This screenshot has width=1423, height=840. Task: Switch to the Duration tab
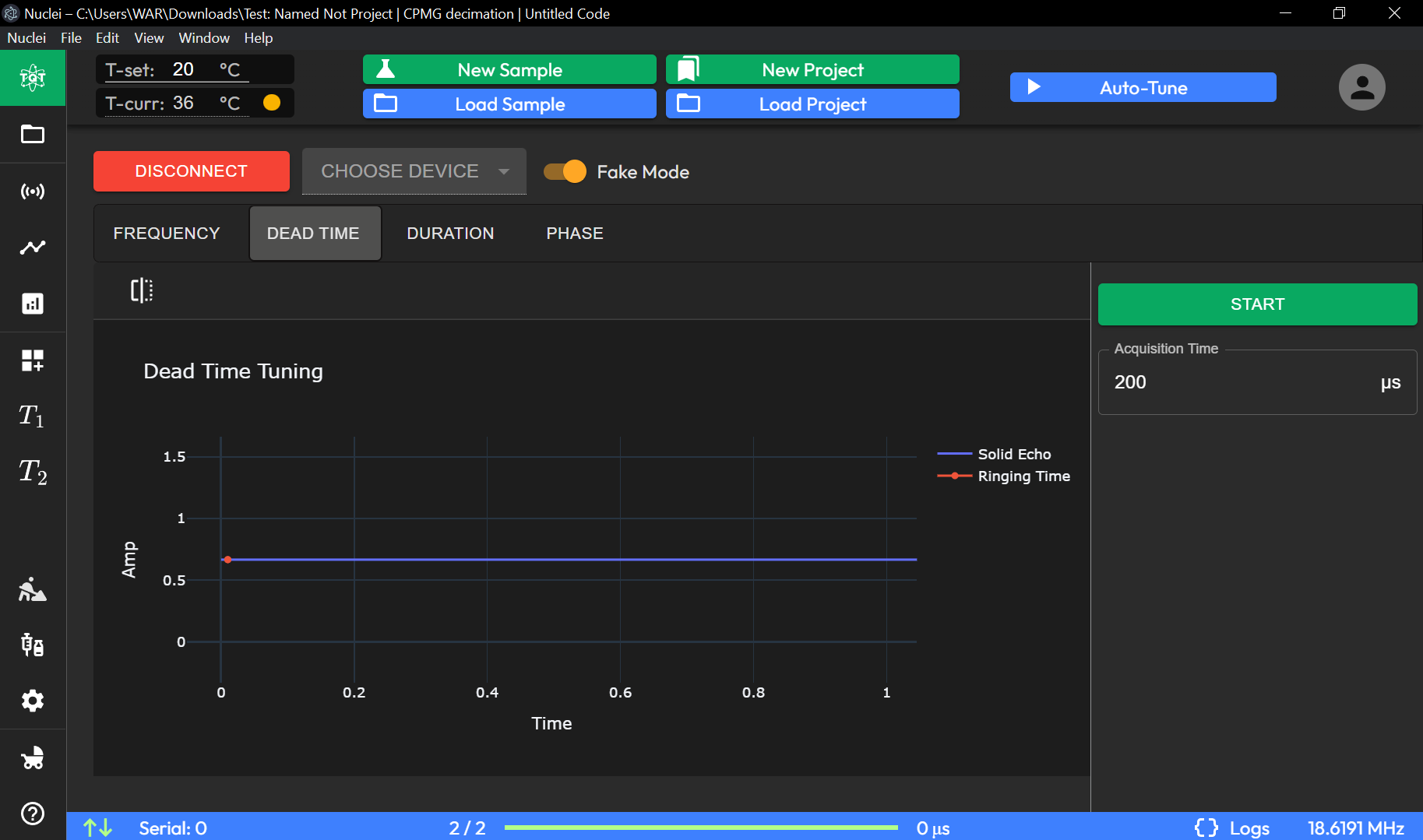click(x=450, y=234)
